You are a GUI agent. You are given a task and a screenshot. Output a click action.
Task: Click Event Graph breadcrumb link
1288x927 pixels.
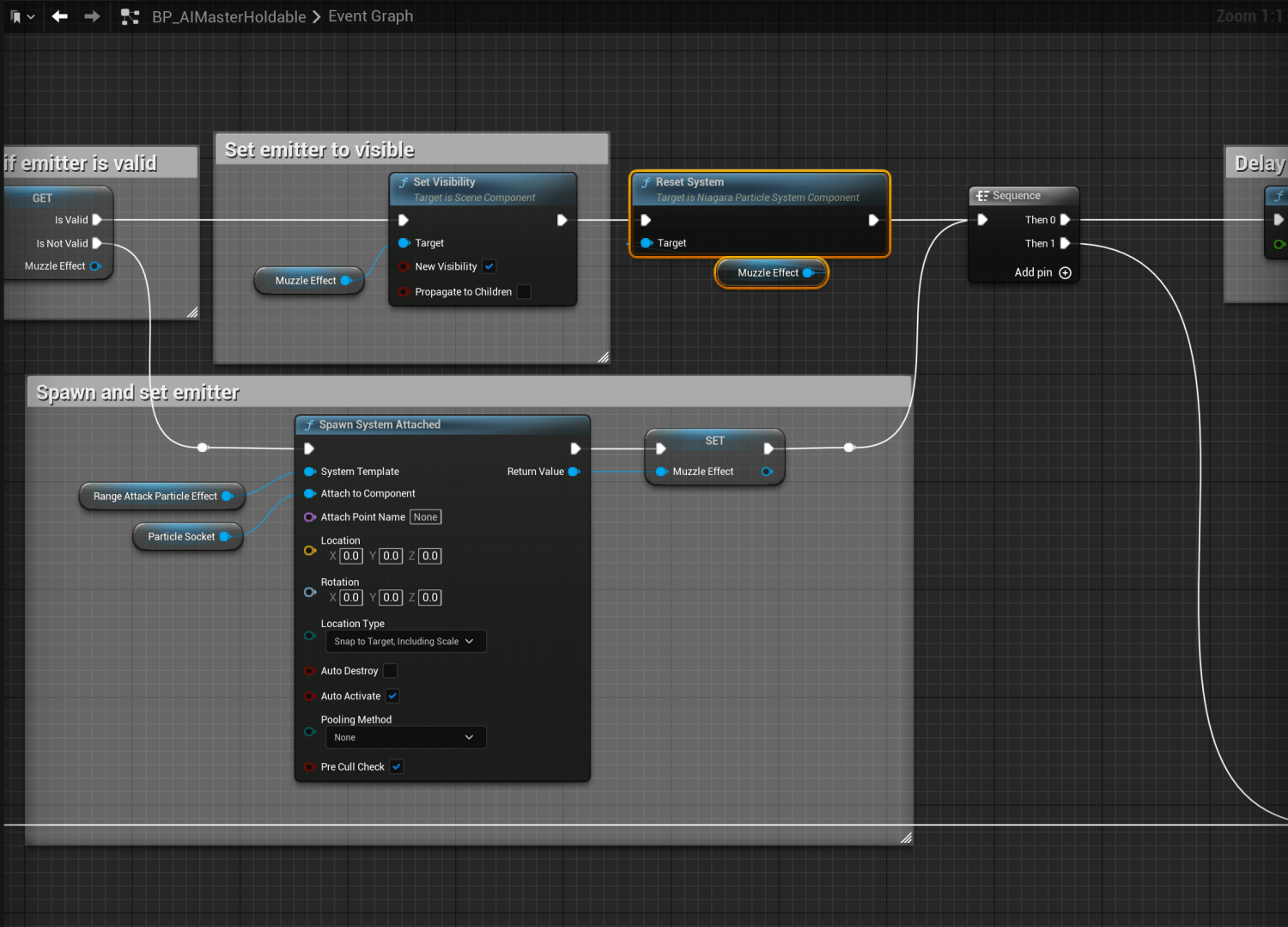coord(370,16)
